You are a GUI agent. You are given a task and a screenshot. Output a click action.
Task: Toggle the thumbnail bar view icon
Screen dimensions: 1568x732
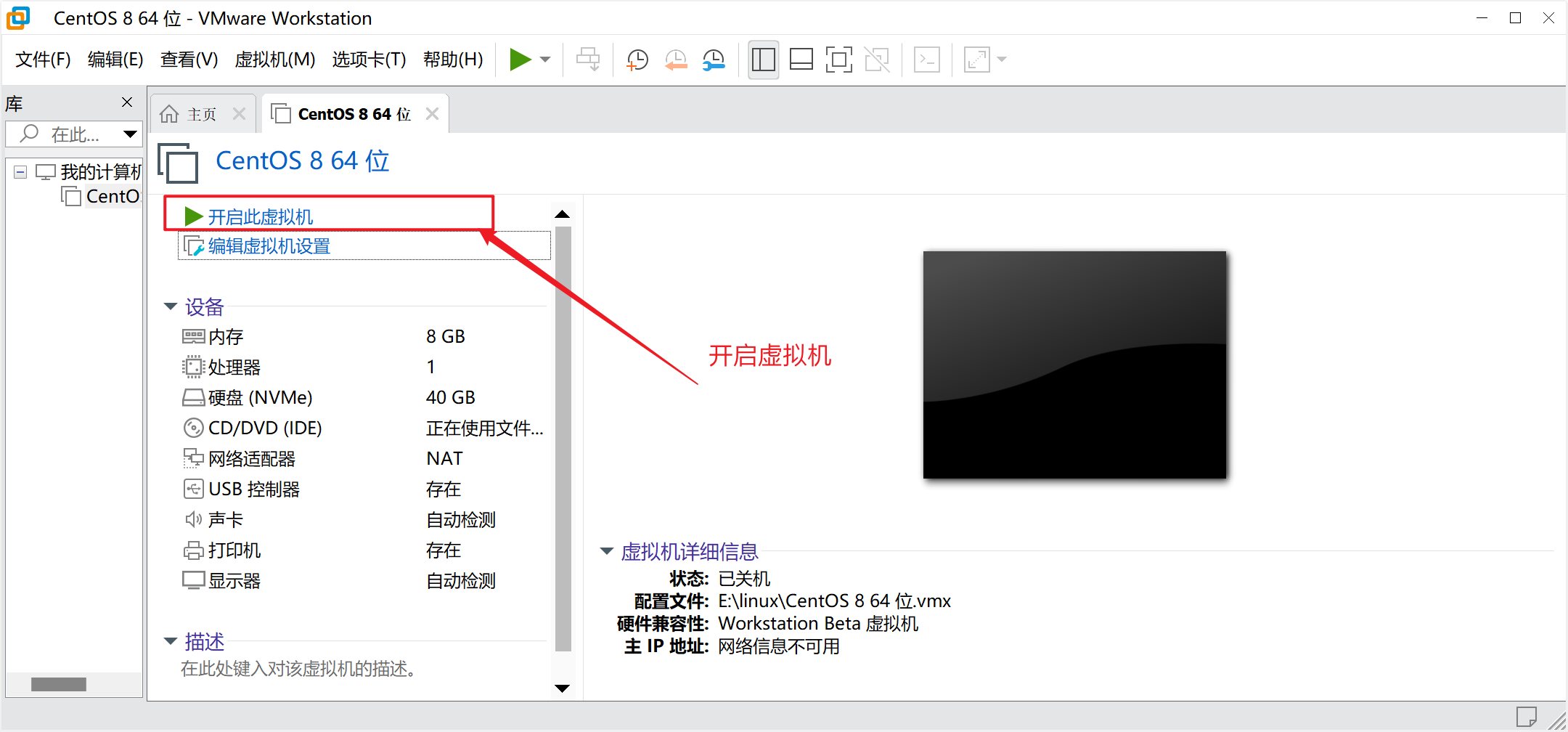(801, 60)
